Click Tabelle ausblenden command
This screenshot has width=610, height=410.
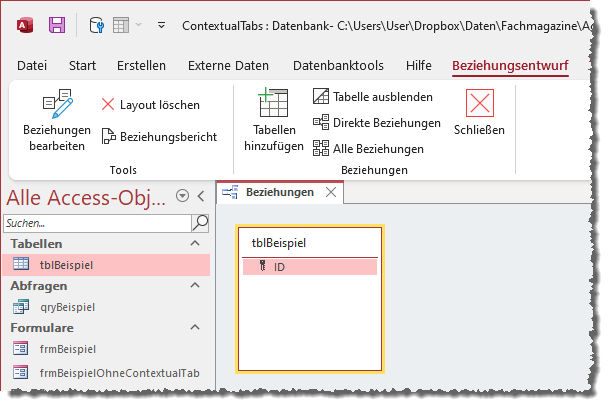373,96
